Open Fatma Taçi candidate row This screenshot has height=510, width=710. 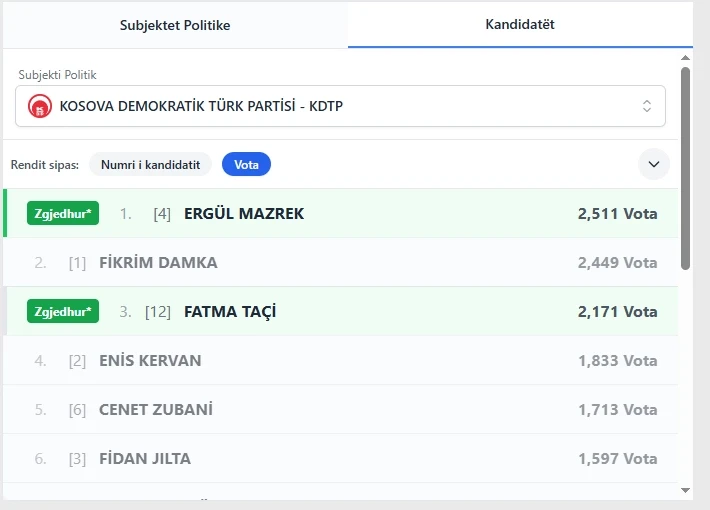tap(230, 312)
